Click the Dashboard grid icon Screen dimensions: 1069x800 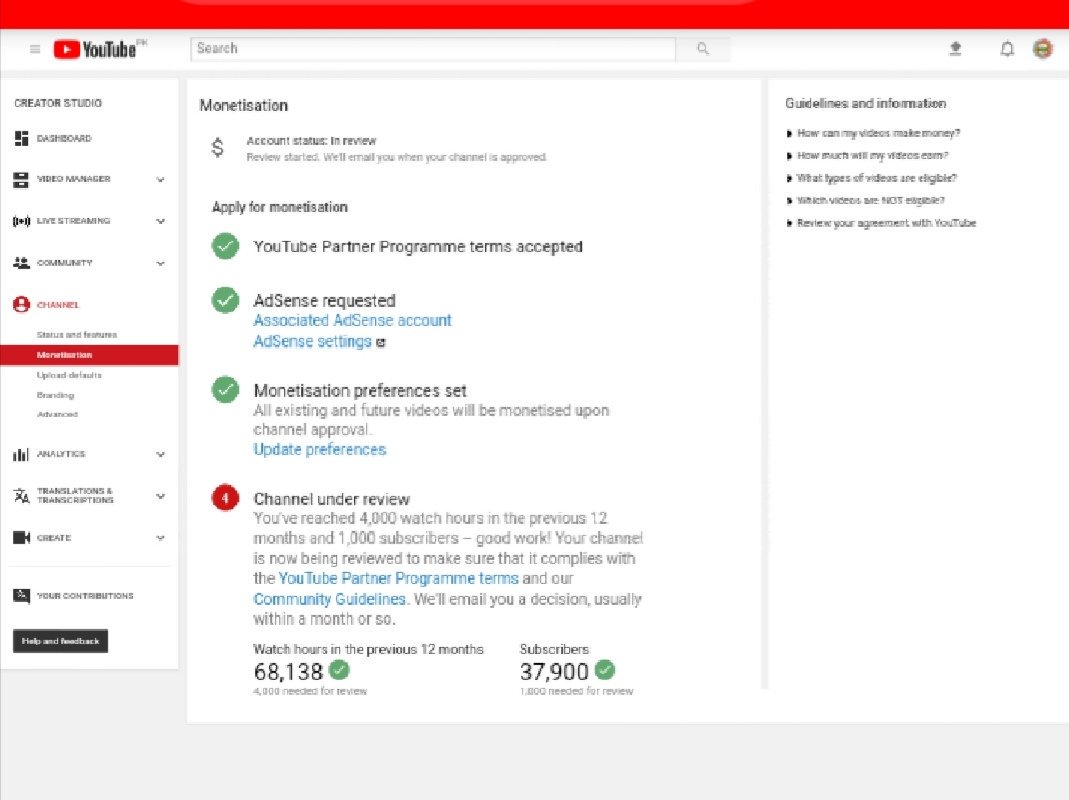[x=21, y=138]
